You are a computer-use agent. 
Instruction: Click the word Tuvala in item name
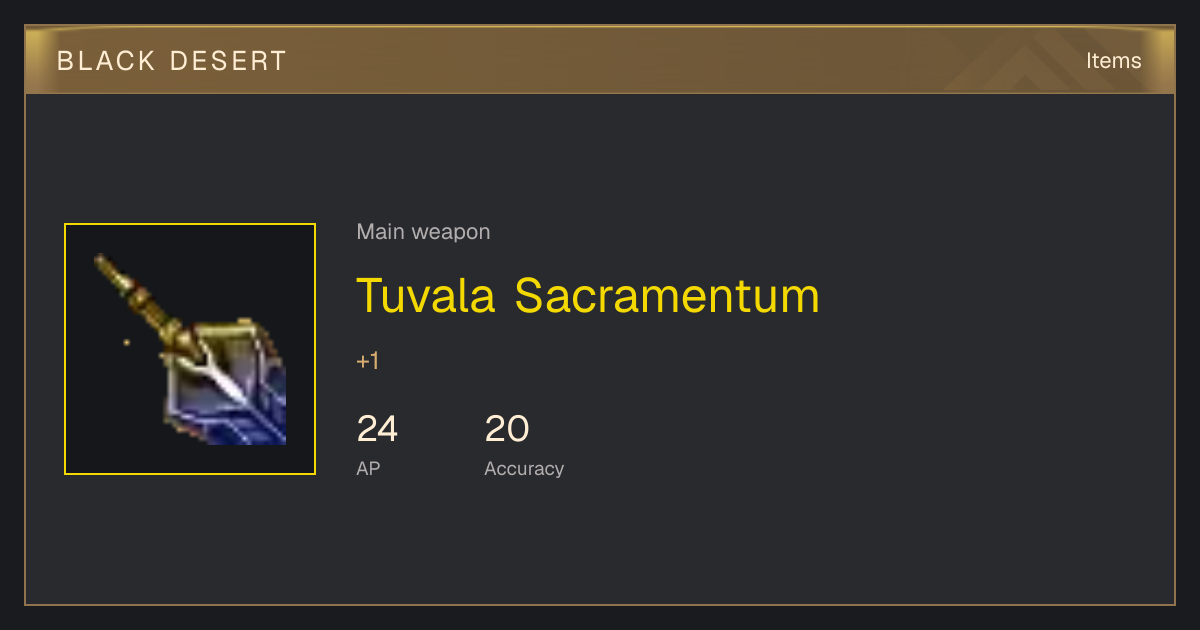click(x=426, y=295)
